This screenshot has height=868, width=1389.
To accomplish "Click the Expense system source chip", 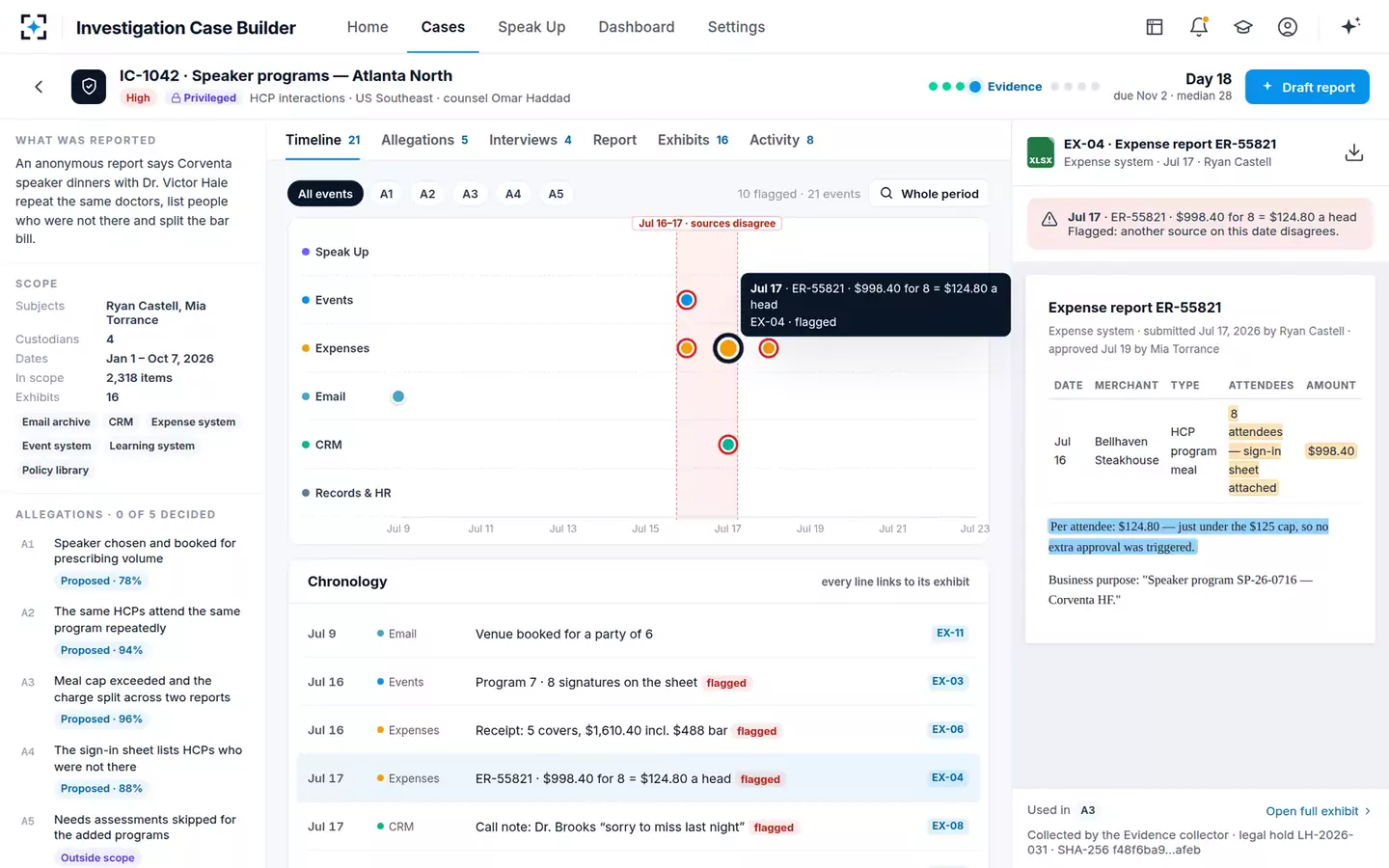I will click(x=193, y=422).
